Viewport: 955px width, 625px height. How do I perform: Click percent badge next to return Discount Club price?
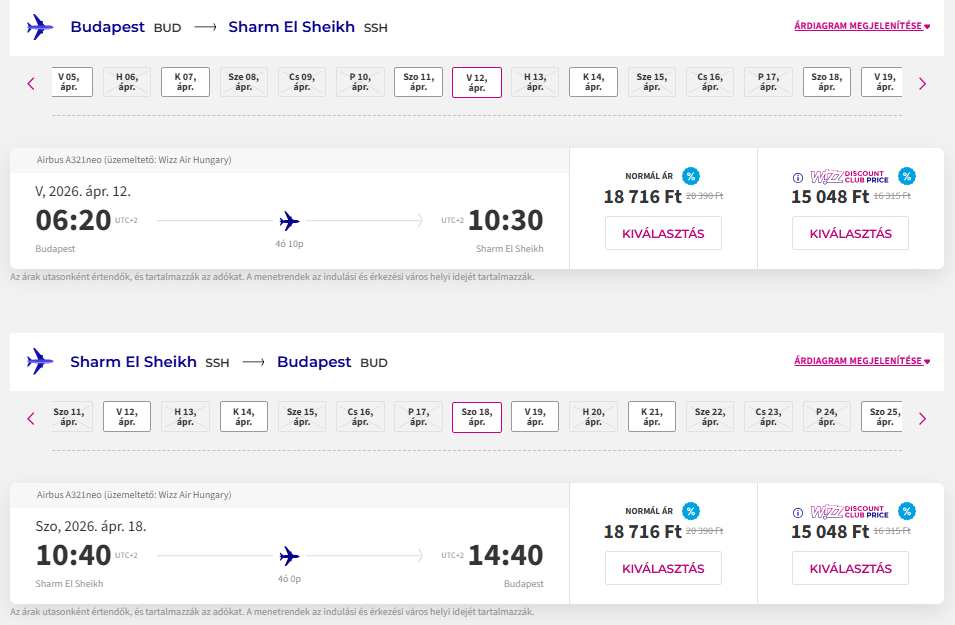(907, 511)
